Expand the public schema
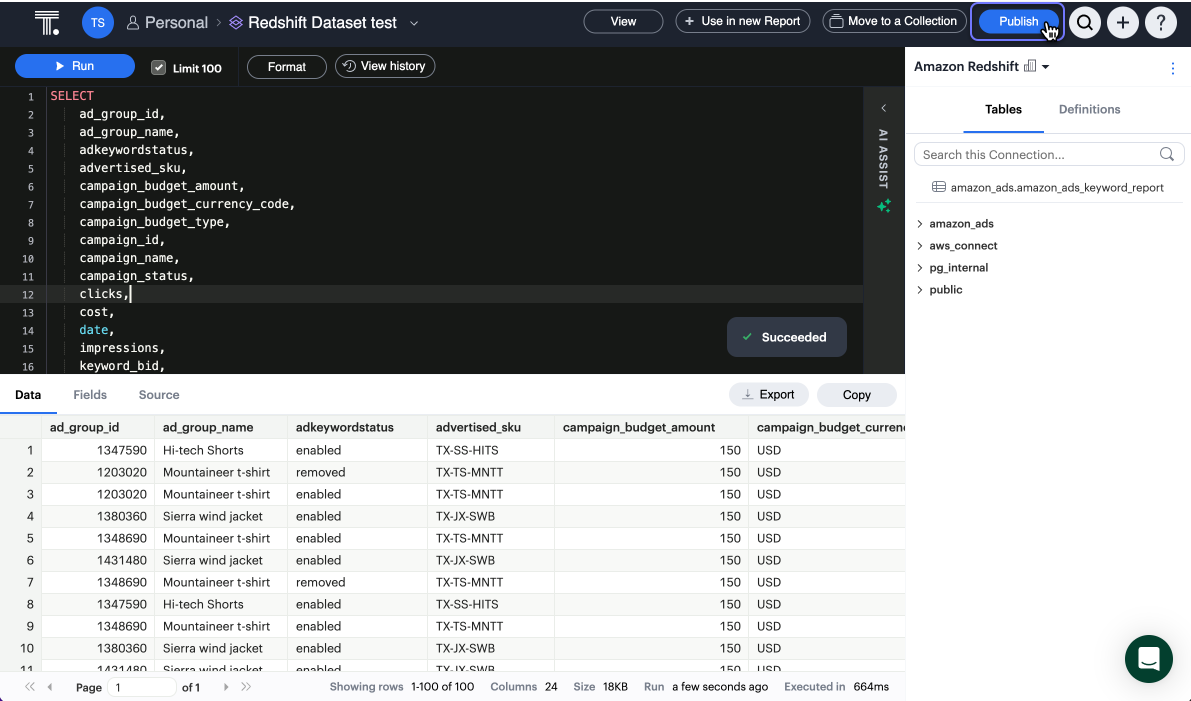This screenshot has width=1191, height=701. point(920,289)
